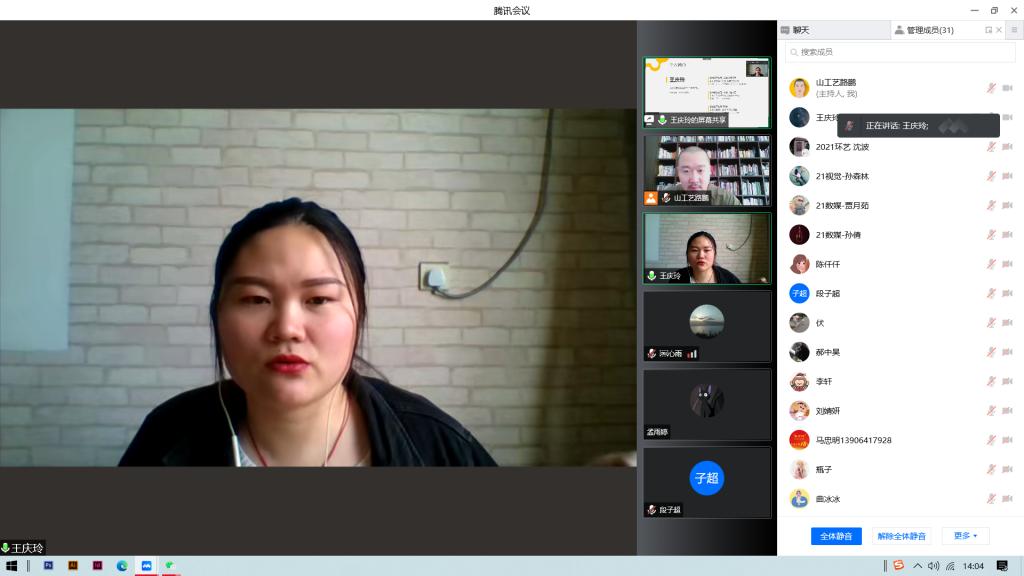Click the volume icon in system tray
The width and height of the screenshot is (1024, 576).
pos(933,566)
